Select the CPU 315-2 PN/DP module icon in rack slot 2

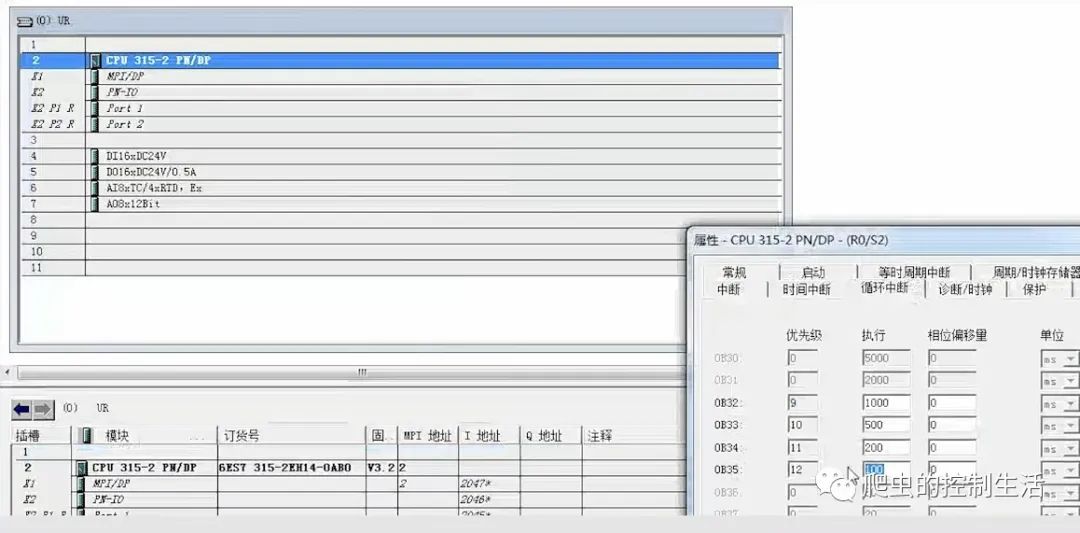(x=95, y=61)
